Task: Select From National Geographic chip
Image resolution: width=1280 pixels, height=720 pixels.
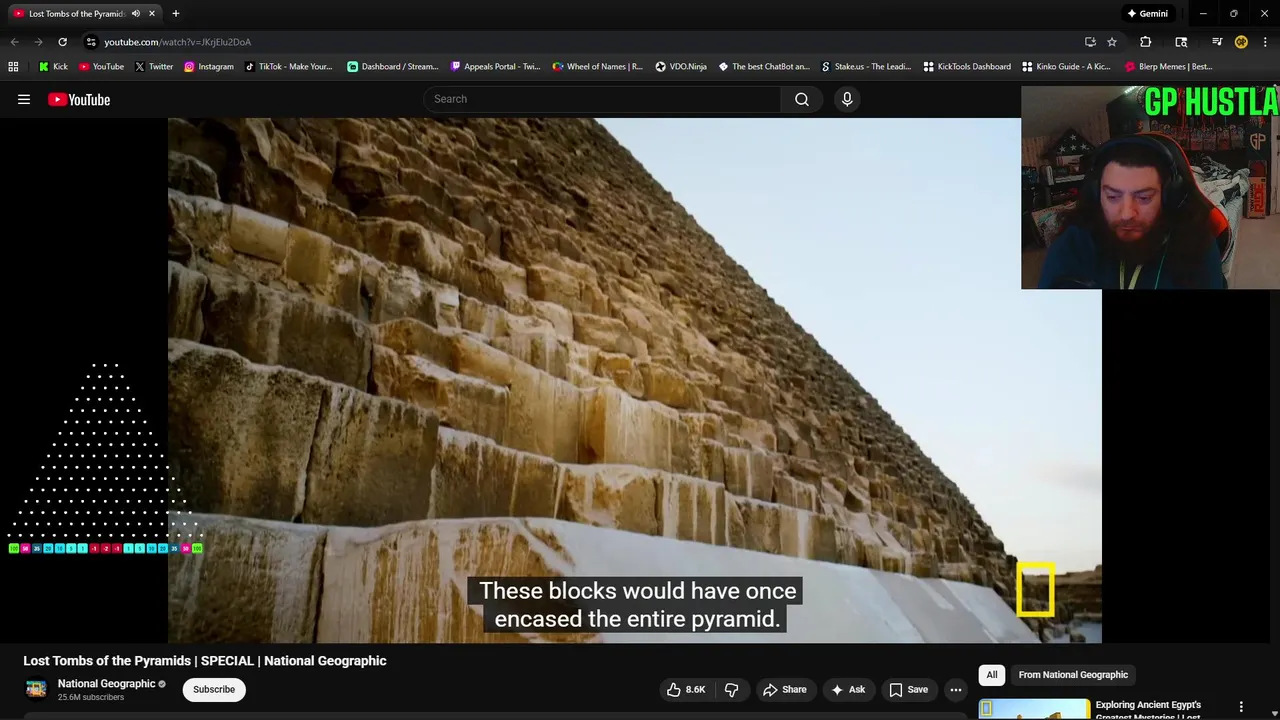Action: 1073,675
